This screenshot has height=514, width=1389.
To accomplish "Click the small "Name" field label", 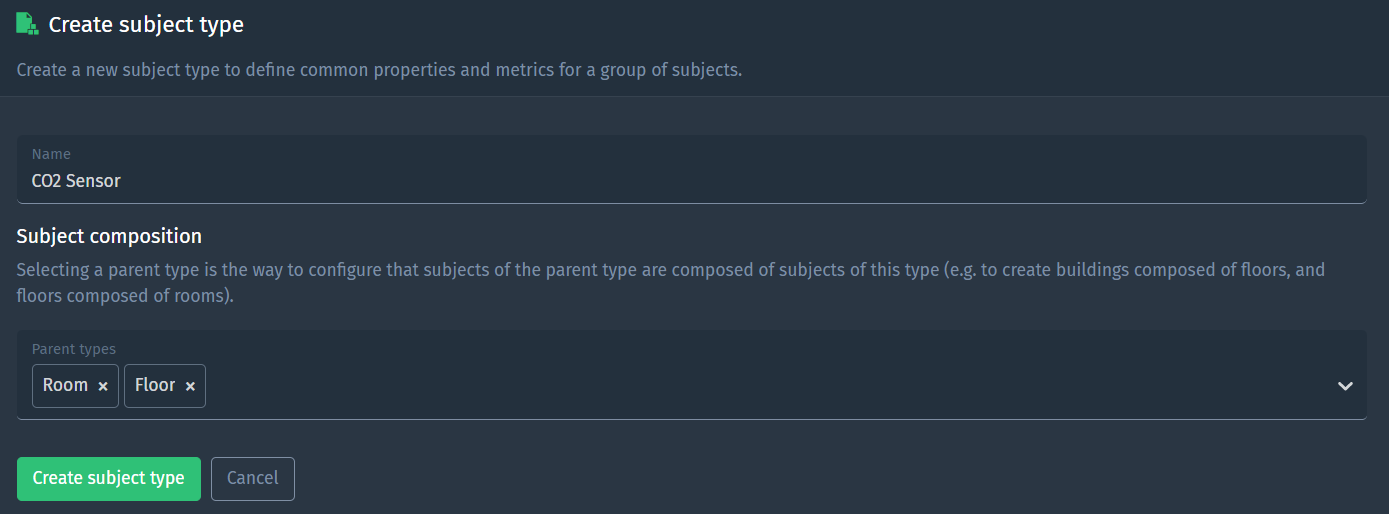I will 51,154.
